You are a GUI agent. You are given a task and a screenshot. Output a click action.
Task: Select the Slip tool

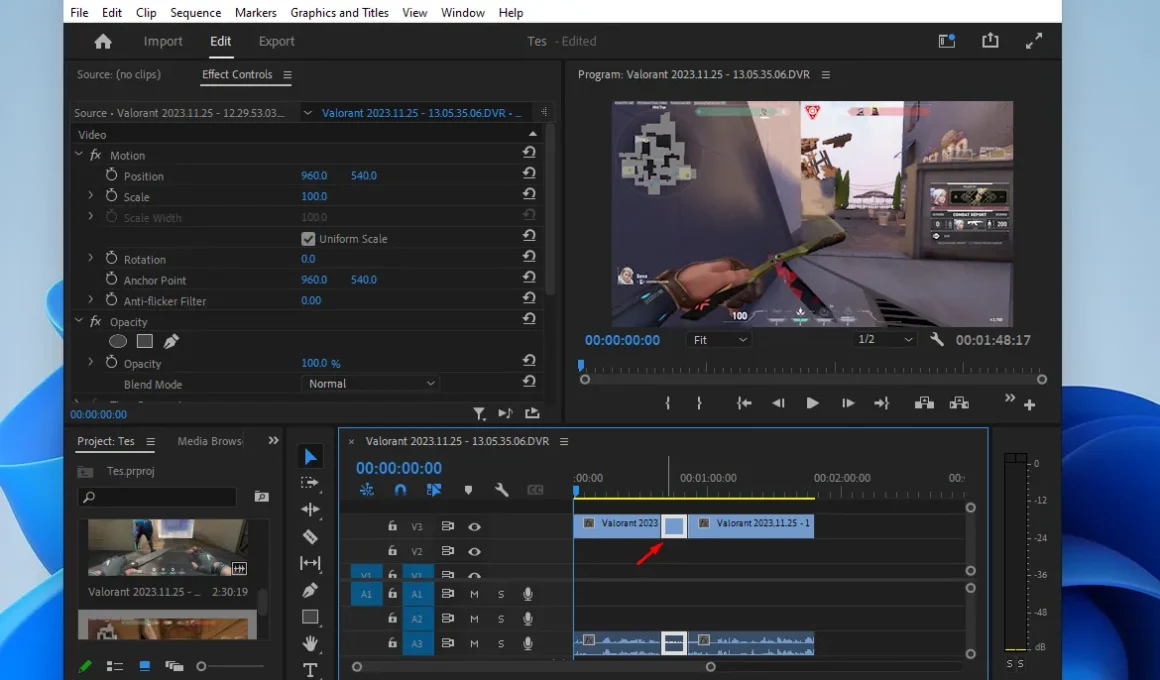(310, 563)
